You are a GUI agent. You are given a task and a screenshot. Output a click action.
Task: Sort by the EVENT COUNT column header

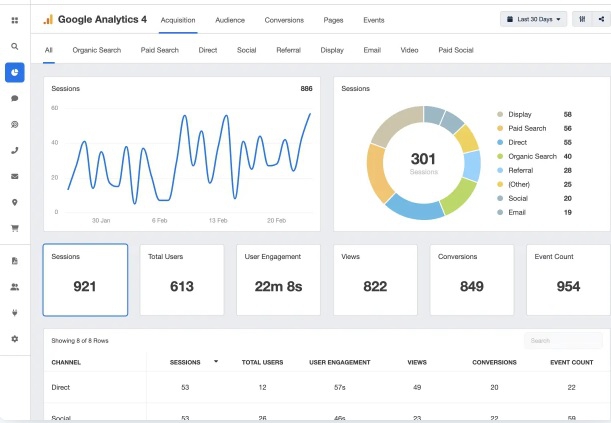[572, 362]
